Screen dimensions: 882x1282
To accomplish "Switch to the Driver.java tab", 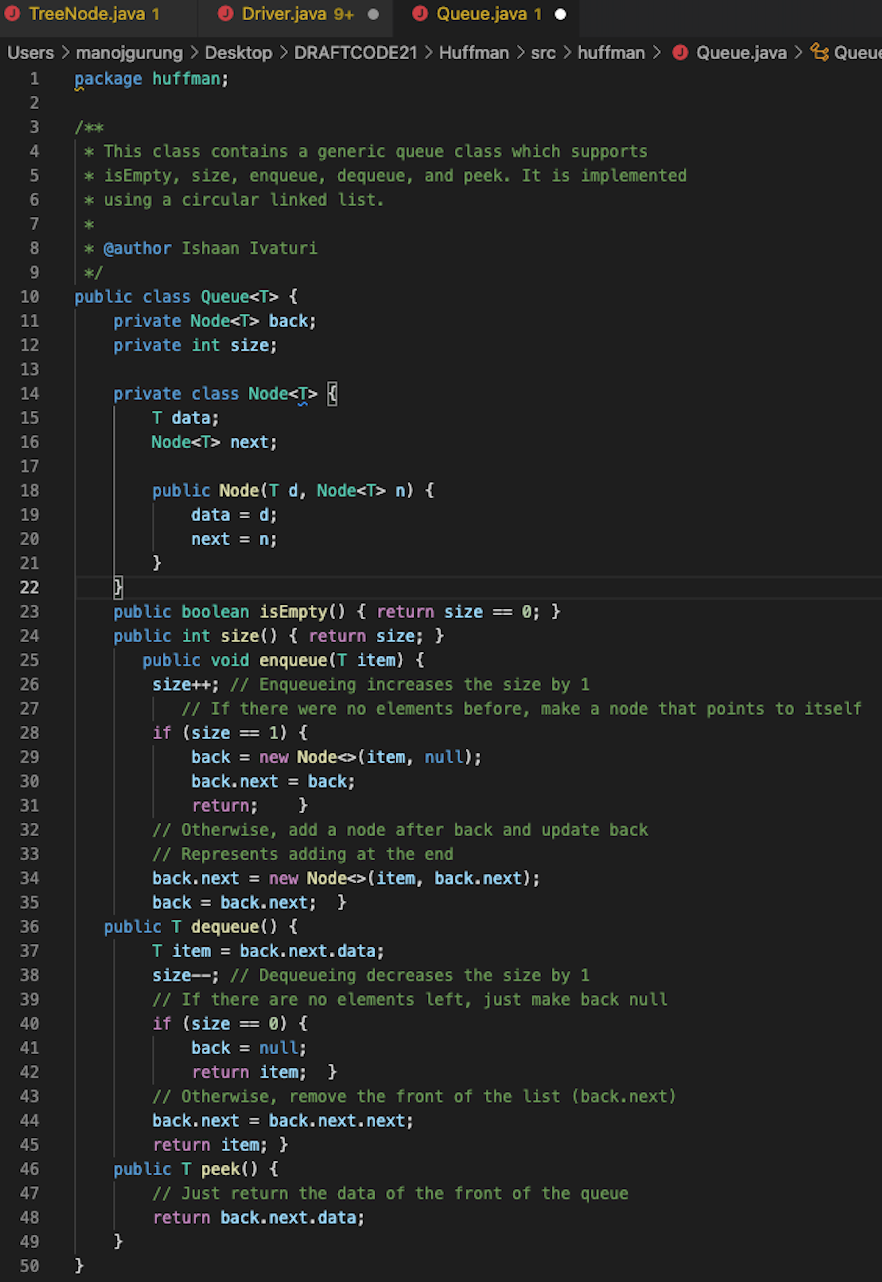I will pos(285,16).
